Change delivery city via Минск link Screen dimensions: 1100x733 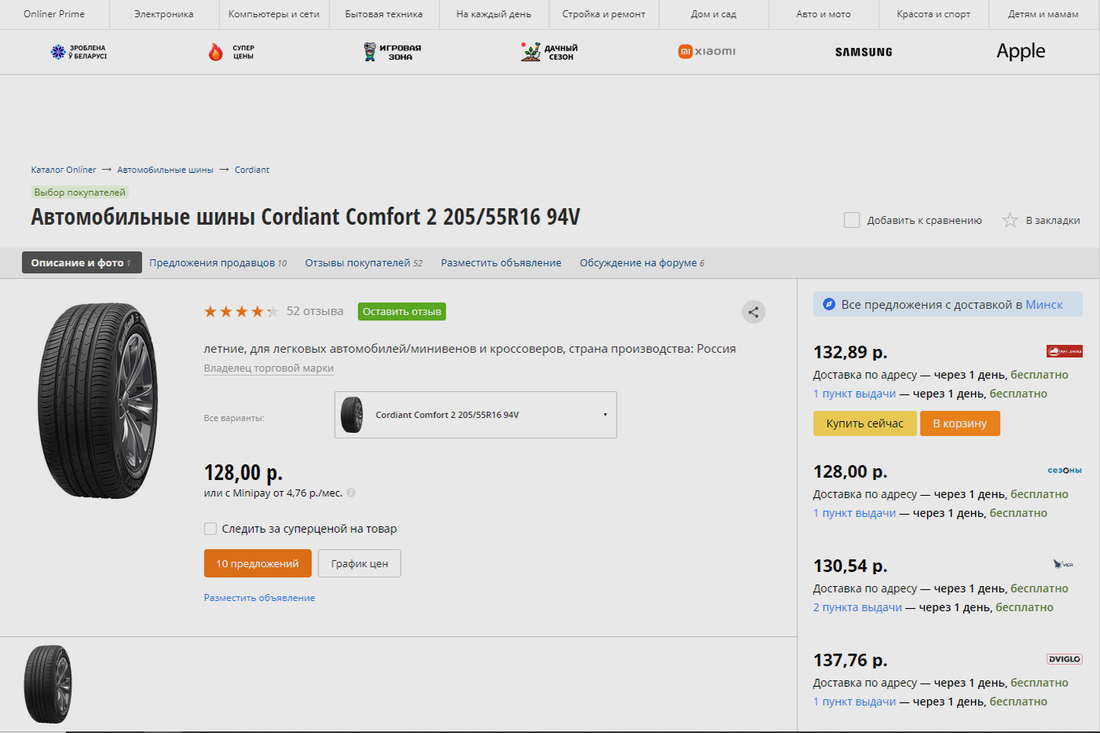click(1044, 304)
